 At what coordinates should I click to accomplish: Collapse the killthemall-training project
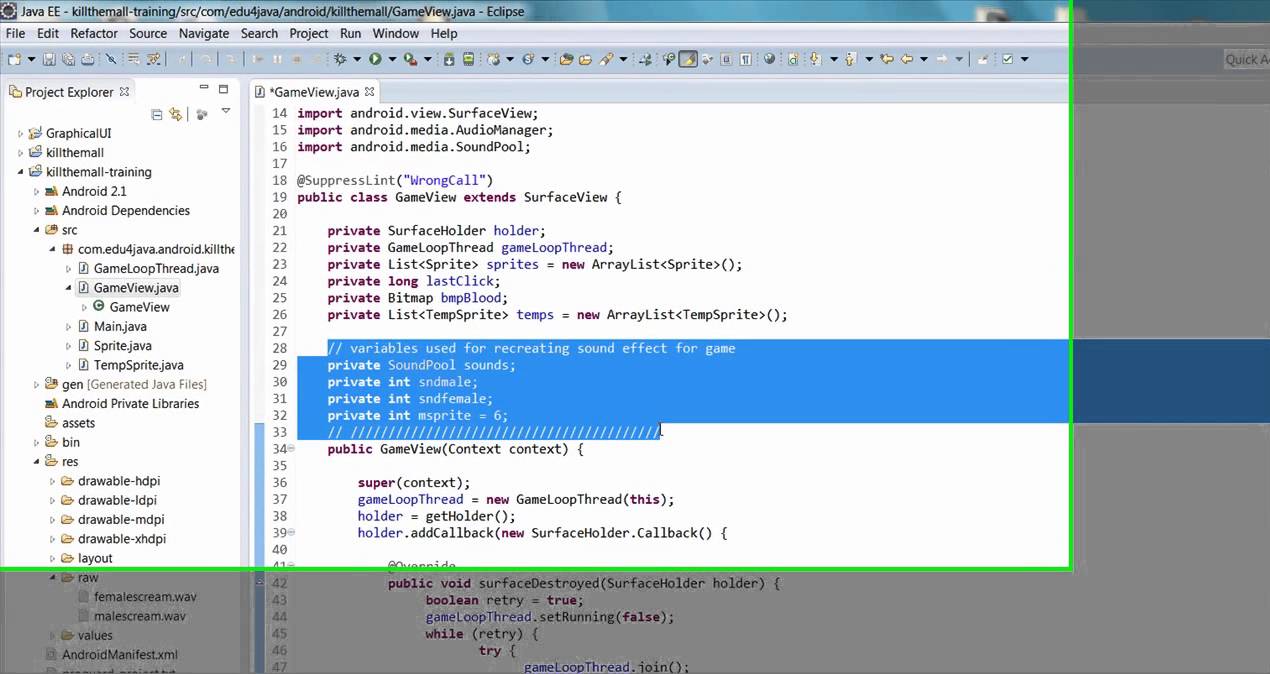[x=20, y=172]
